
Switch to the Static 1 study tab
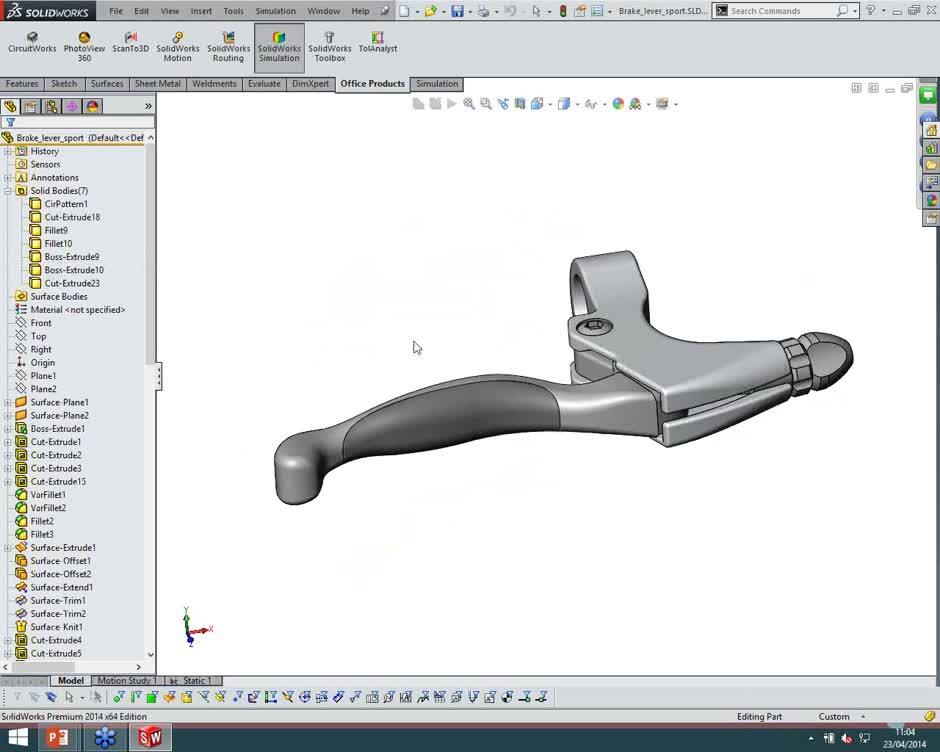click(x=192, y=680)
